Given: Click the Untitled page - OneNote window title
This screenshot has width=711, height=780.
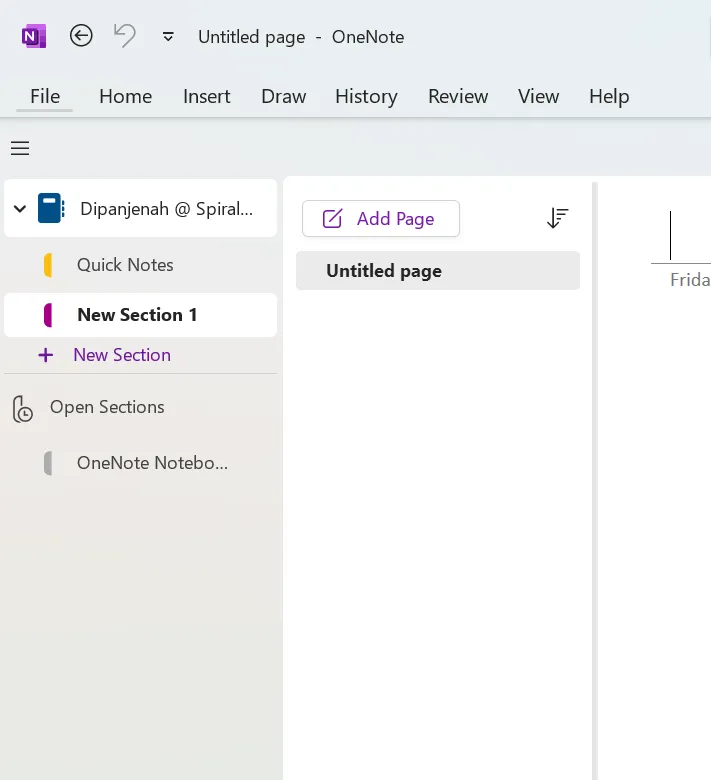Looking at the screenshot, I should [x=301, y=37].
